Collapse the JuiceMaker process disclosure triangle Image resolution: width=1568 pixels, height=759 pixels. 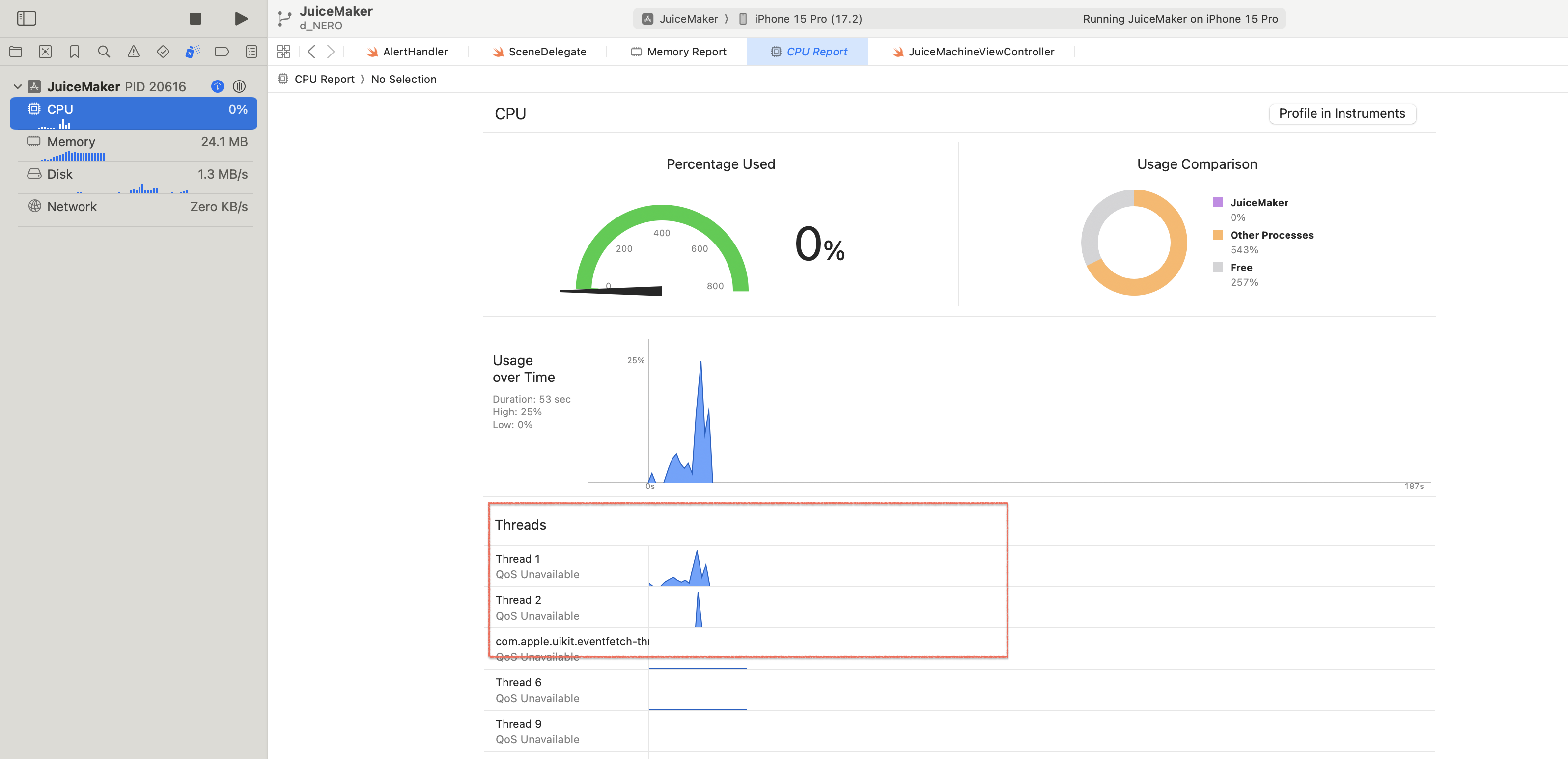pyautogui.click(x=18, y=87)
